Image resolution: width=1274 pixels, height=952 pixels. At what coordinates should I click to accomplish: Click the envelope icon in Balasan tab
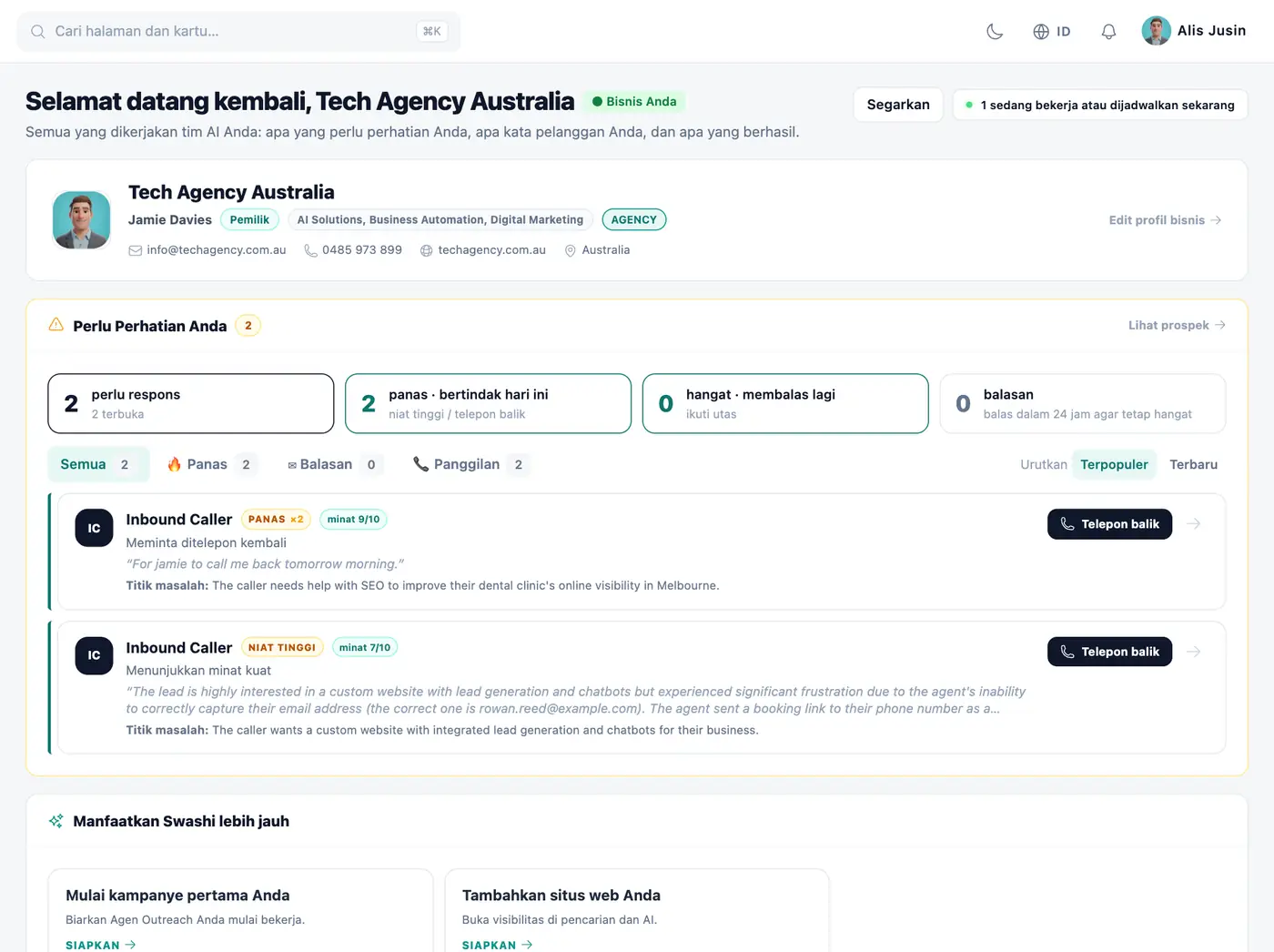tap(292, 465)
